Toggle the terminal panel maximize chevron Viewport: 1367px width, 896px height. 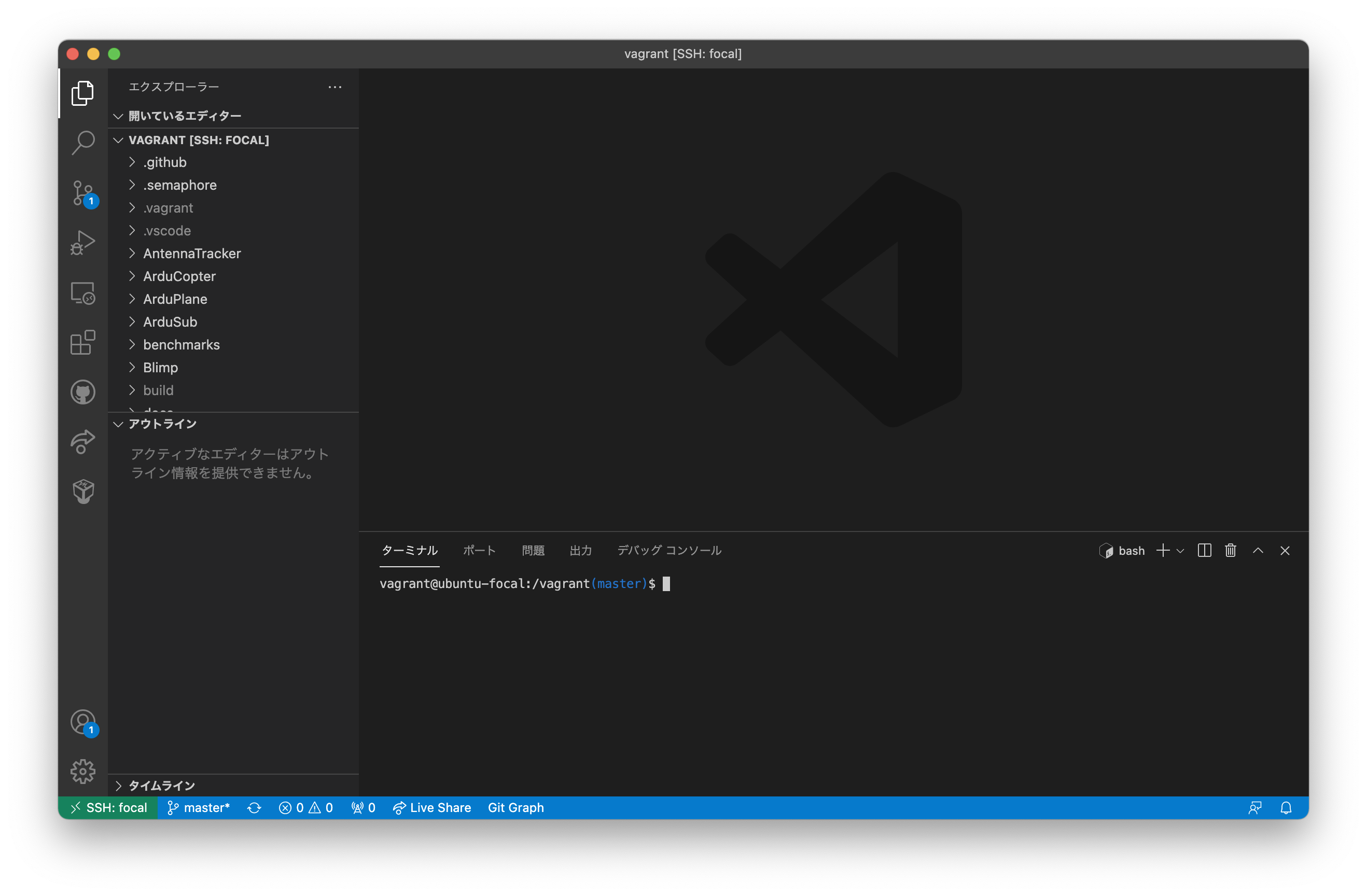point(1257,550)
